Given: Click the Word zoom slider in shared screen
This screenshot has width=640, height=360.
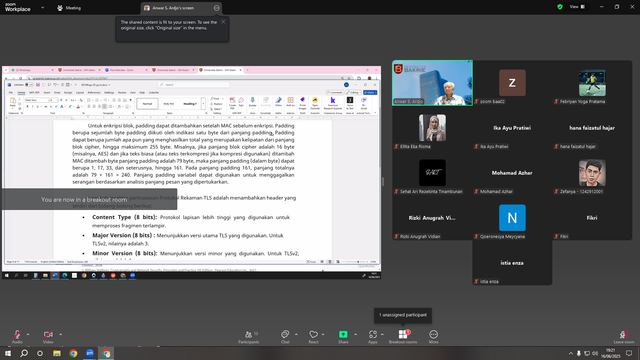Looking at the screenshot, I should tap(357, 262).
